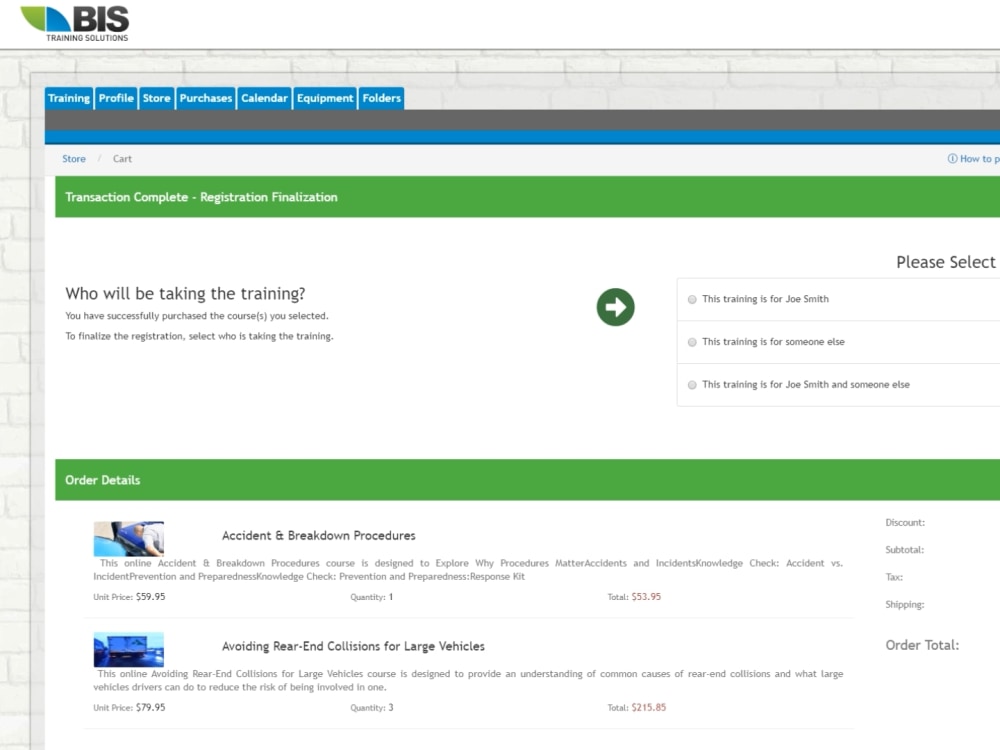The image size is (1000, 750).
Task: Click the $59.95 unit price
Action: coord(151,597)
